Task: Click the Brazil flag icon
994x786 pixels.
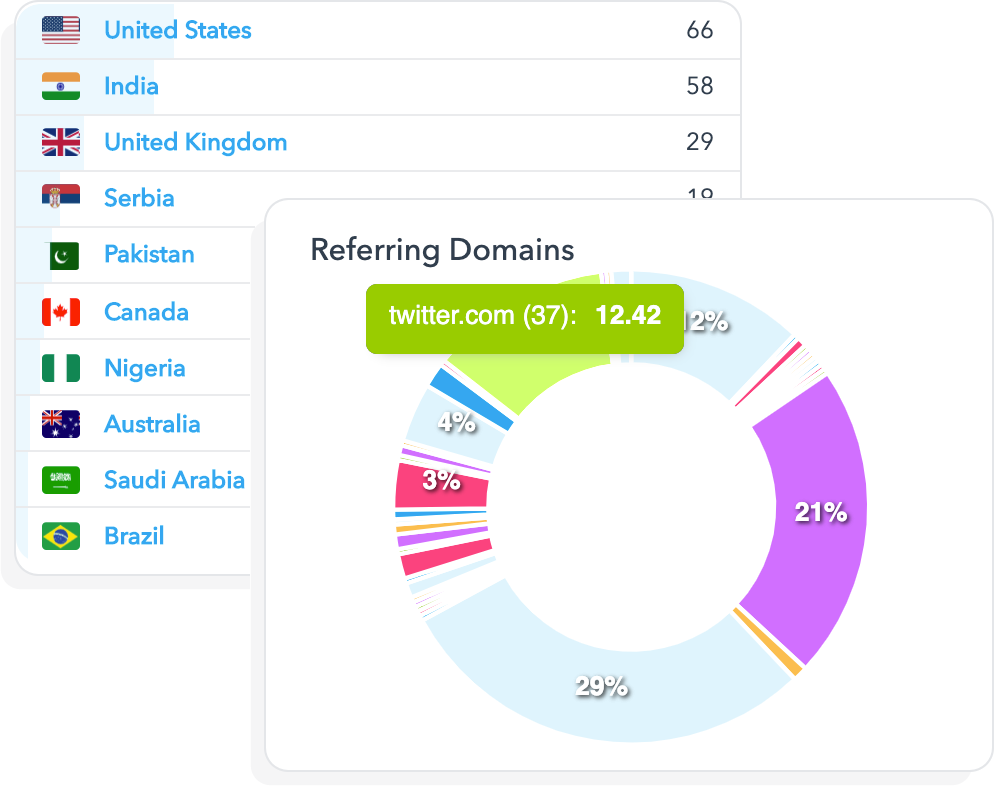Action: 61,536
